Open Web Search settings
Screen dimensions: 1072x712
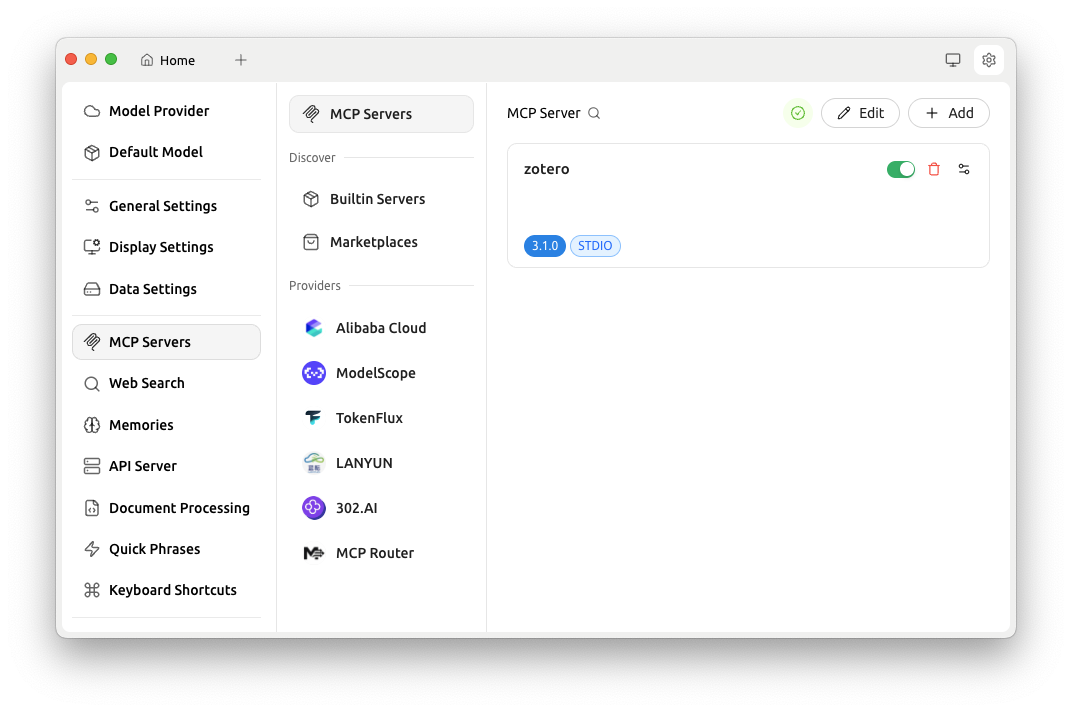pos(146,383)
